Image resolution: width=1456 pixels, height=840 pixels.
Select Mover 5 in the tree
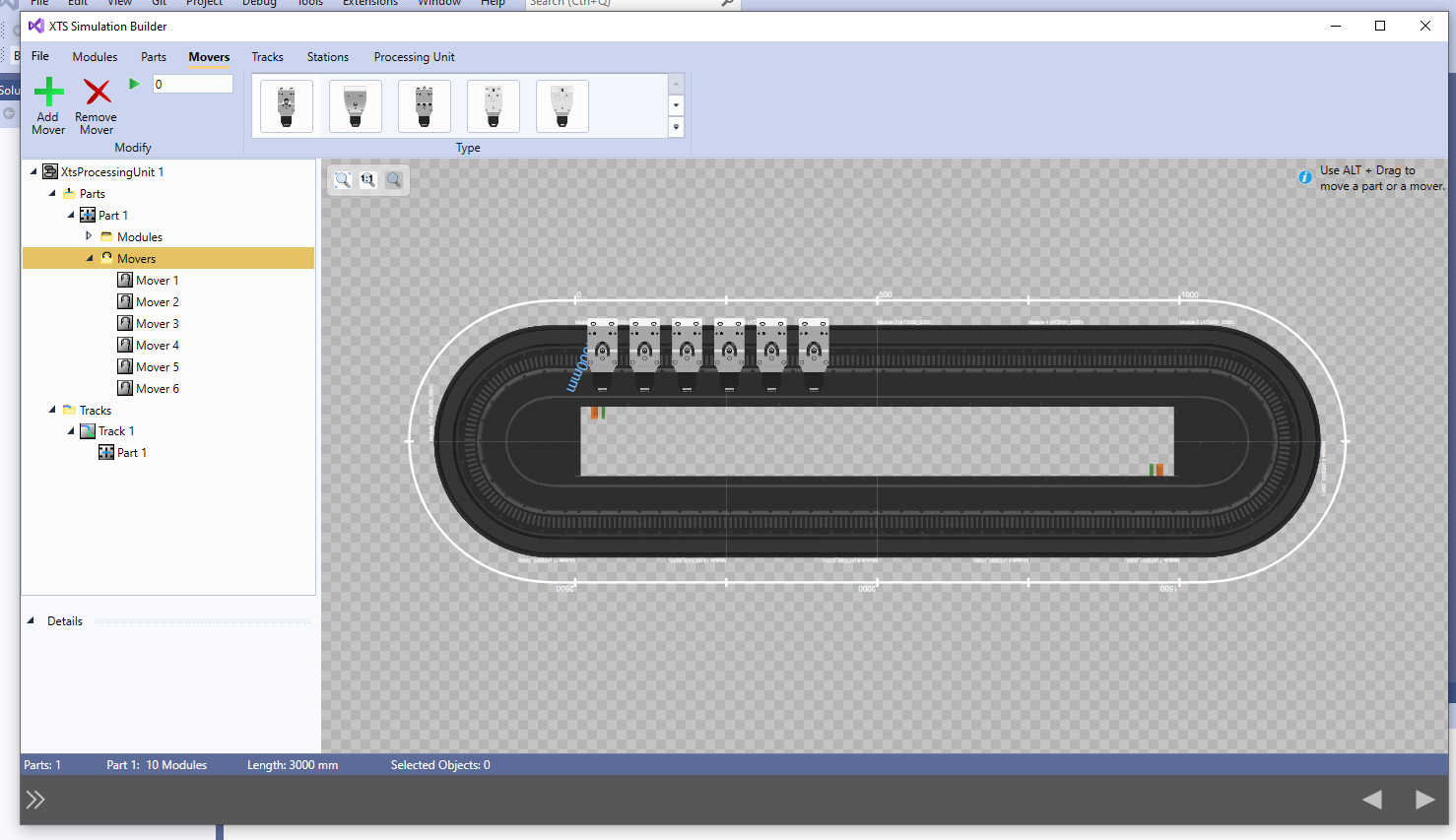[158, 367]
